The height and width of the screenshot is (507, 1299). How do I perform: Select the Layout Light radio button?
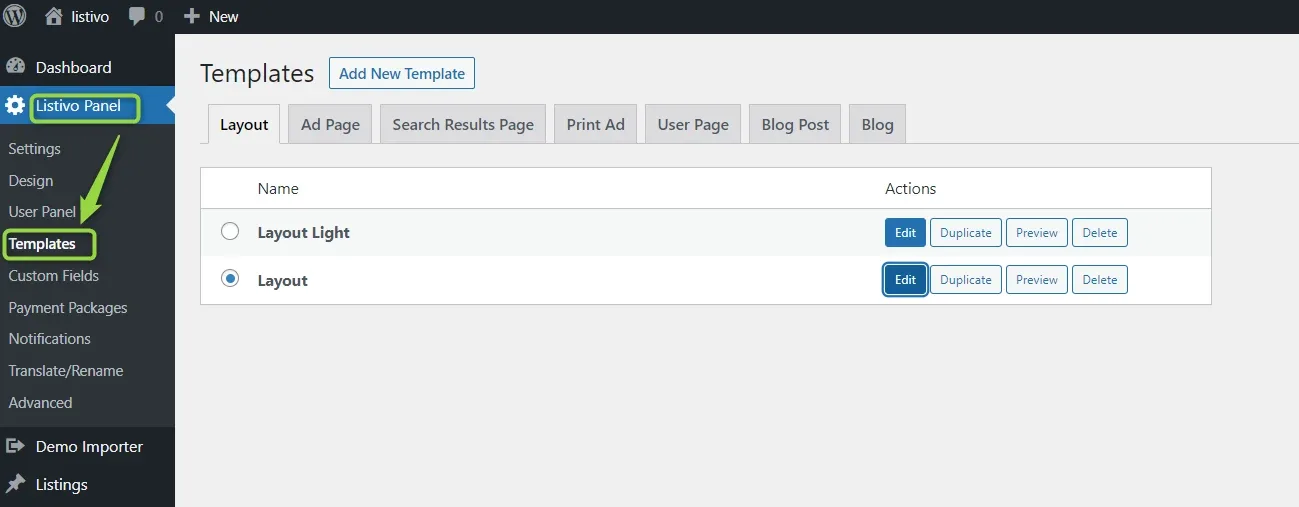(x=230, y=231)
